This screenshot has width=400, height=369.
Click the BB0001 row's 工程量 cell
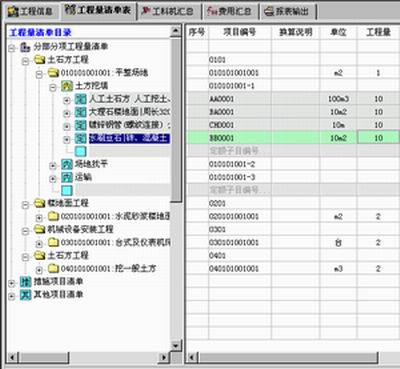(378, 138)
